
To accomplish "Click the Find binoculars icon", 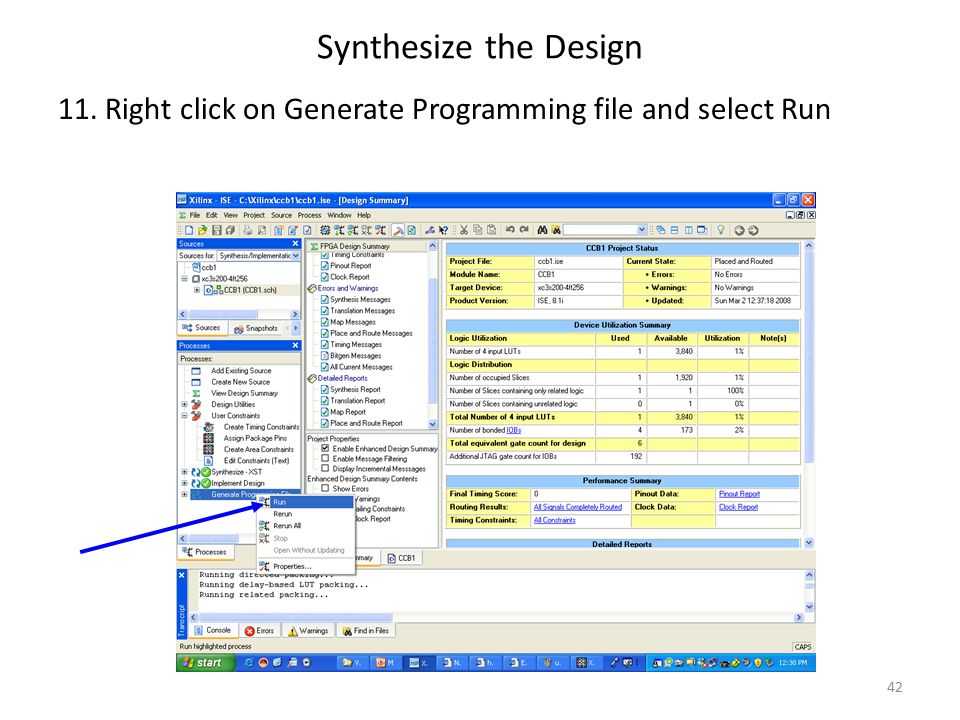I will point(542,230).
